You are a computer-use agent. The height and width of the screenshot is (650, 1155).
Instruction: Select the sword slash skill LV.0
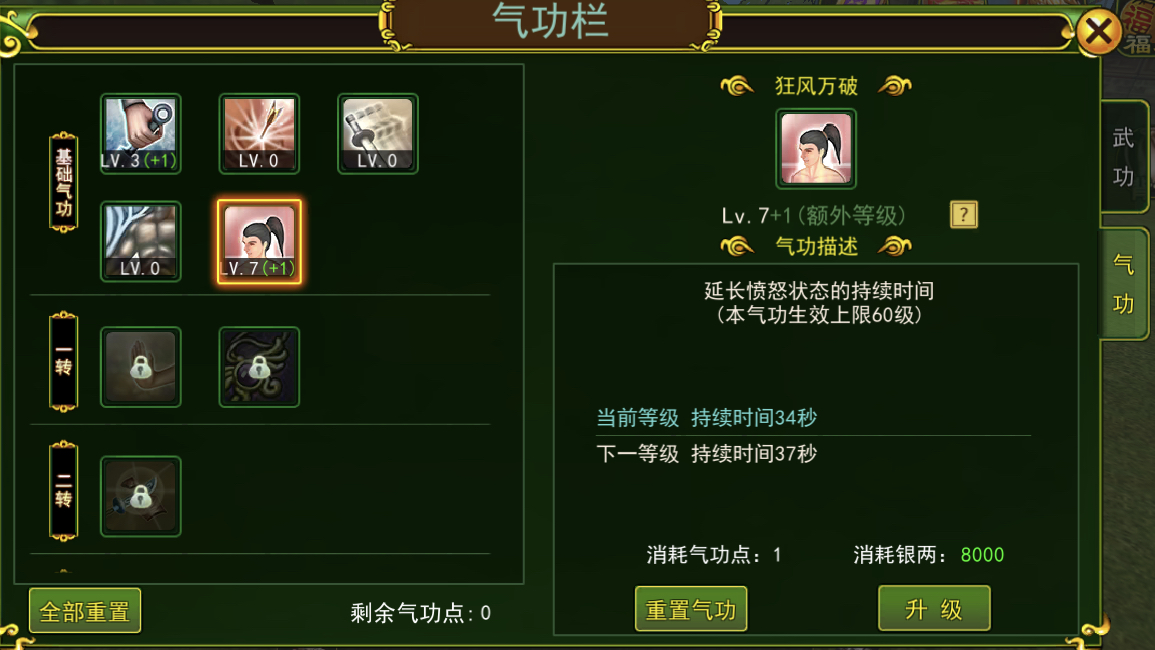[x=378, y=134]
